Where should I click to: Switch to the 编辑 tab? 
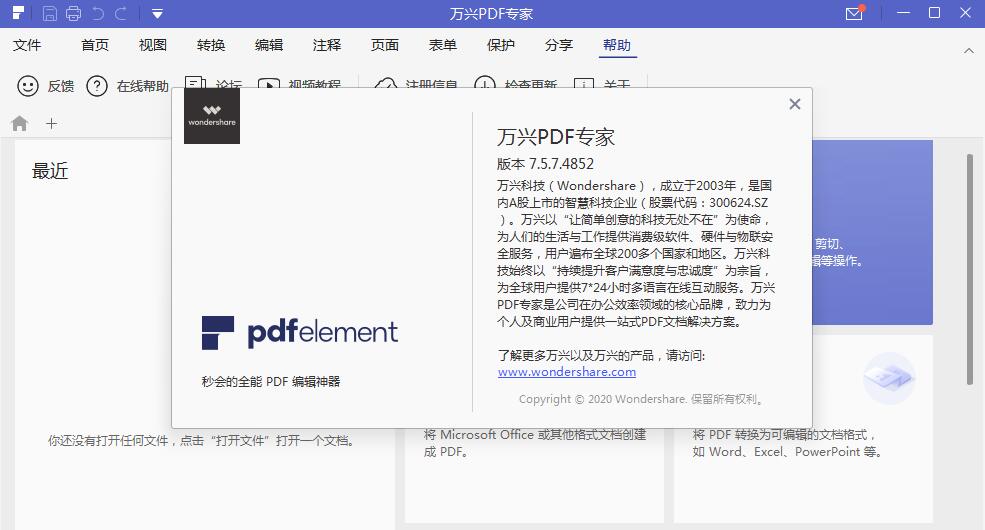[x=269, y=45]
